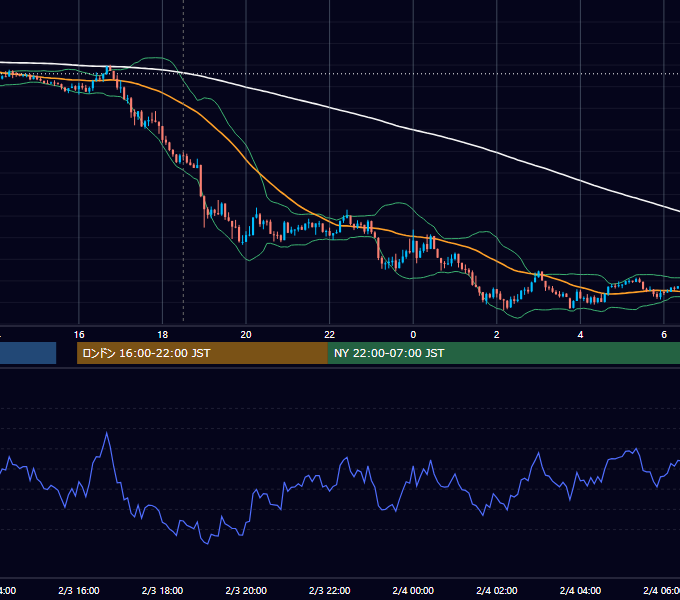The width and height of the screenshot is (680, 600).
Task: Click the blue session bar left of ロンドン
Action: (28, 353)
